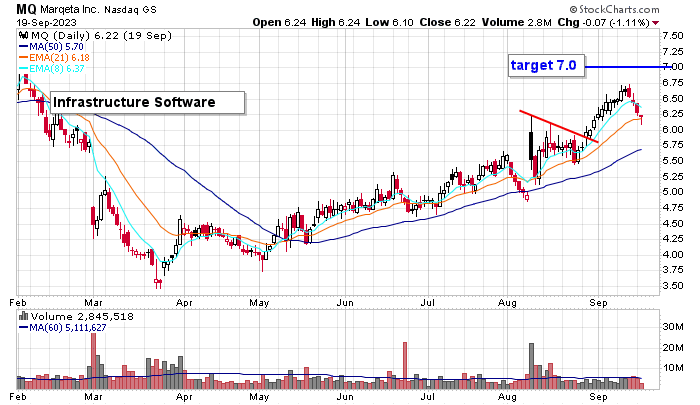Click the 20M volume axis label
This screenshot has width=700, height=405.
click(x=673, y=347)
